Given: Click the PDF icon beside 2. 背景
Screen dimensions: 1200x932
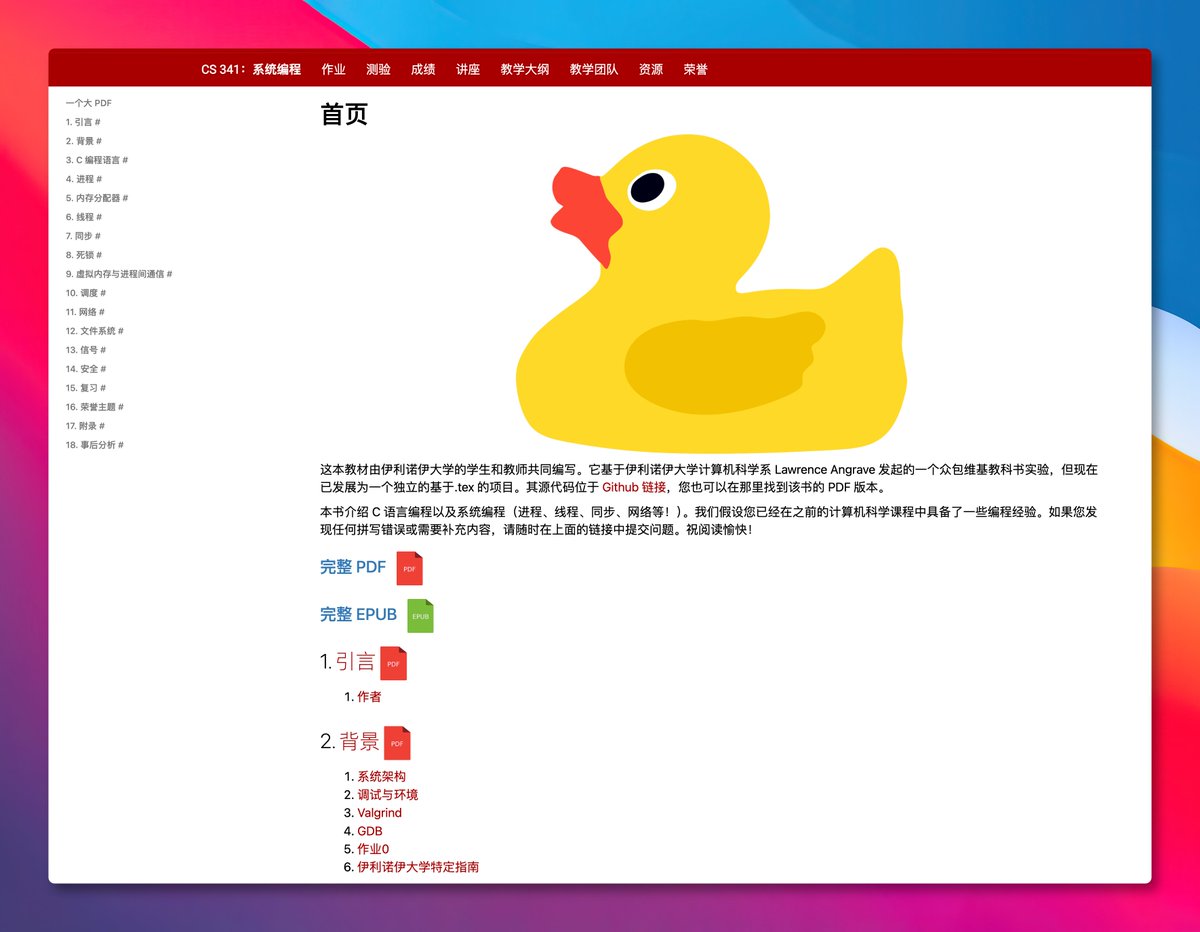Looking at the screenshot, I should [x=397, y=743].
